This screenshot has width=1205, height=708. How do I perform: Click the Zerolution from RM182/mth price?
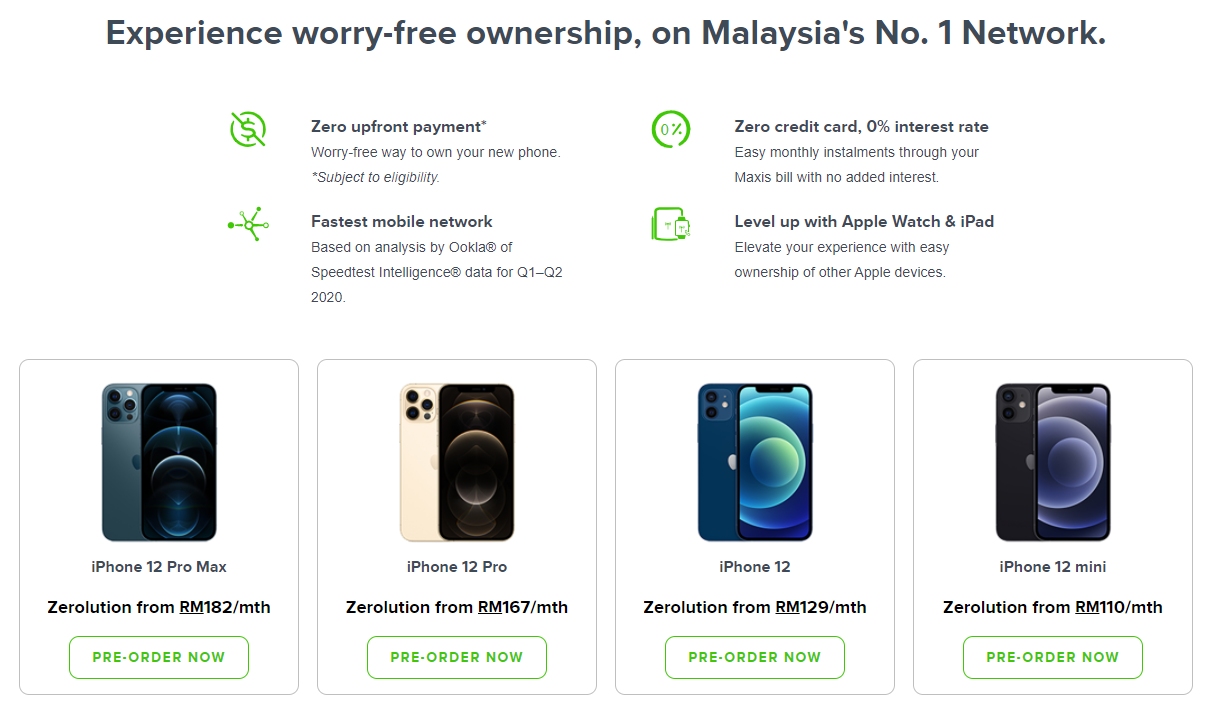159,607
